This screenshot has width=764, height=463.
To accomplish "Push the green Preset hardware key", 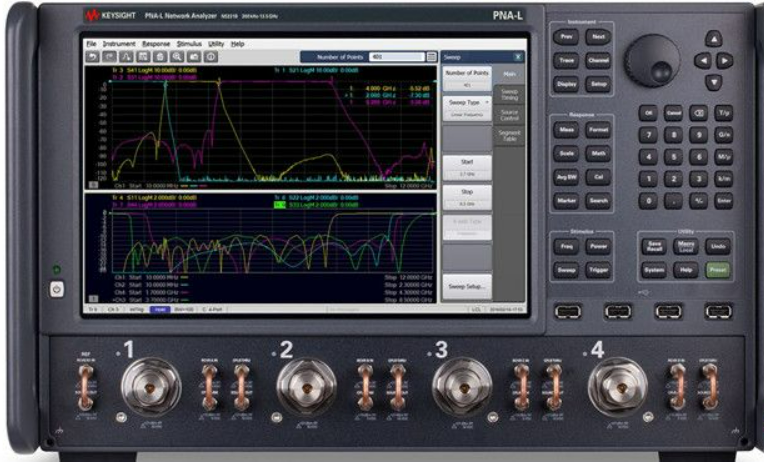I will (718, 270).
